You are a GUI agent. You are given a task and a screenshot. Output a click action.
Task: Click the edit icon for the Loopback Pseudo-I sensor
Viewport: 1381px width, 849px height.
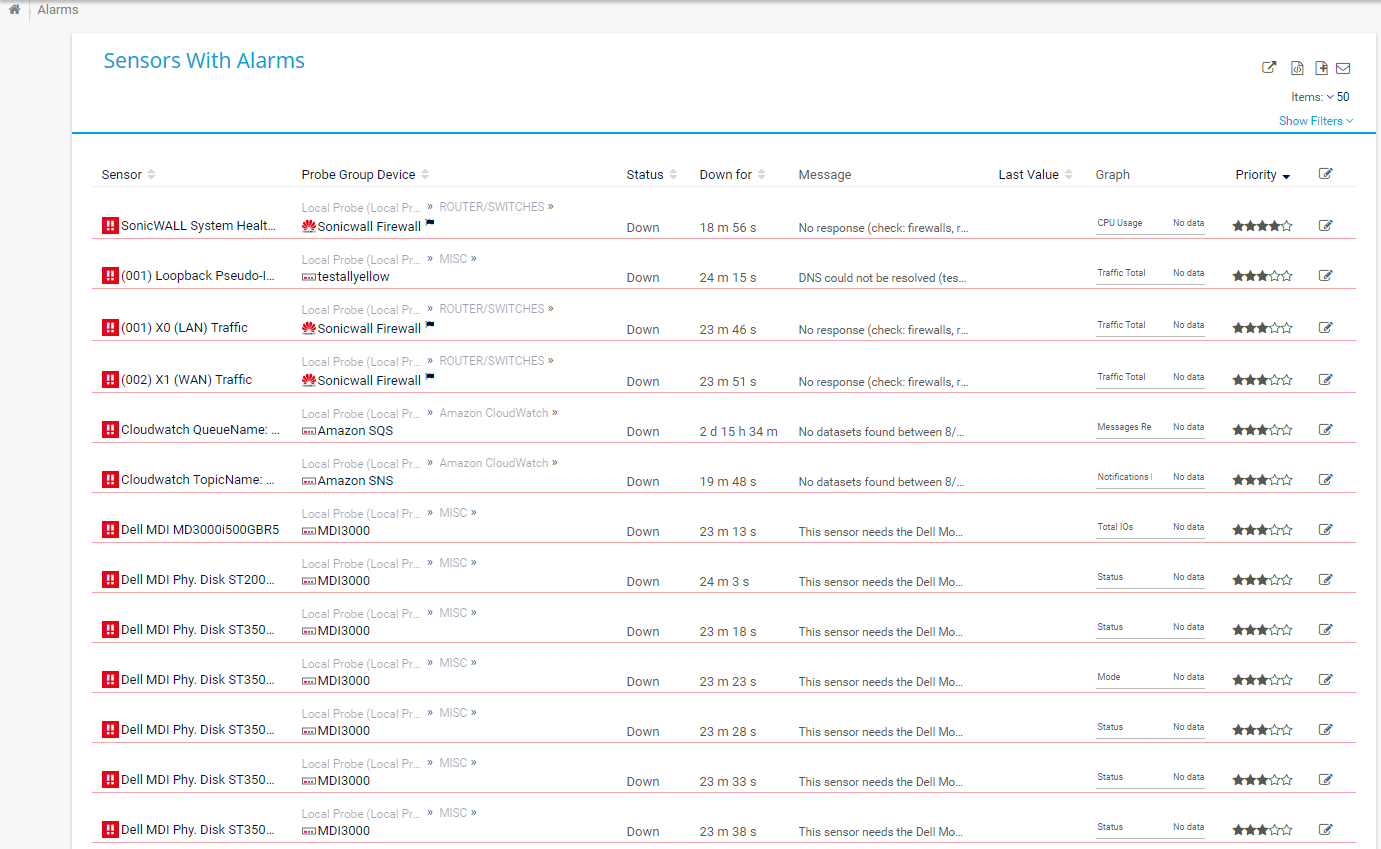pos(1326,276)
